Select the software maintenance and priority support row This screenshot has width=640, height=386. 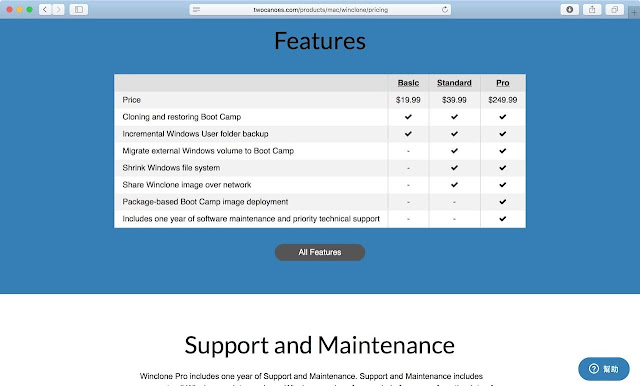(251, 219)
